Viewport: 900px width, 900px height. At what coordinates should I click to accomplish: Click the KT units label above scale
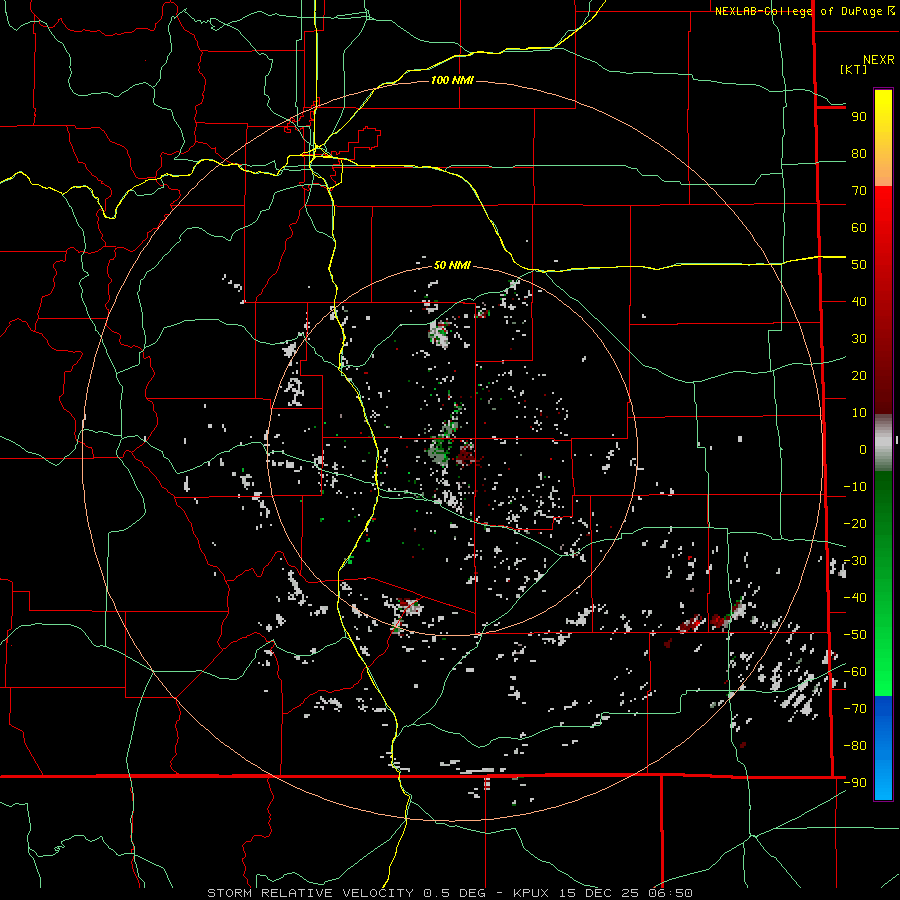pos(853,69)
